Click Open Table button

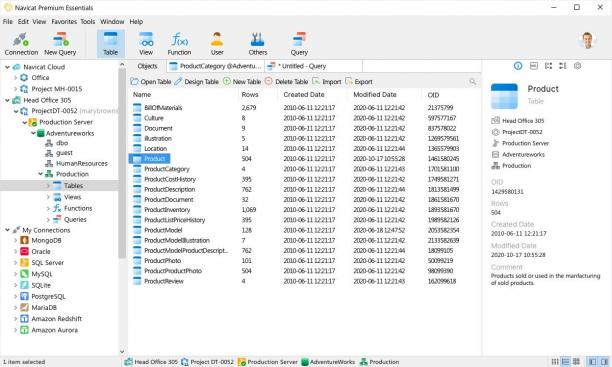click(x=151, y=82)
